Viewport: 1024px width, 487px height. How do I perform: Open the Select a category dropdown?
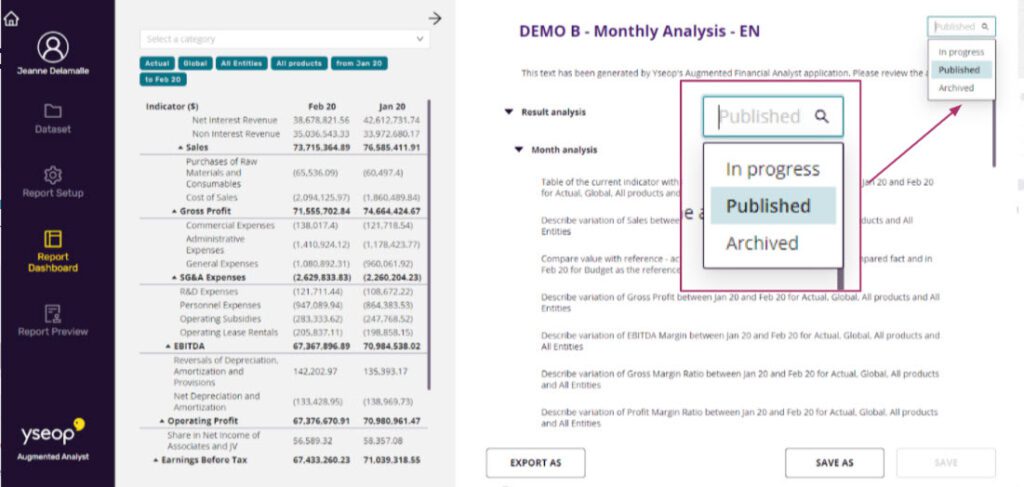click(x=285, y=39)
